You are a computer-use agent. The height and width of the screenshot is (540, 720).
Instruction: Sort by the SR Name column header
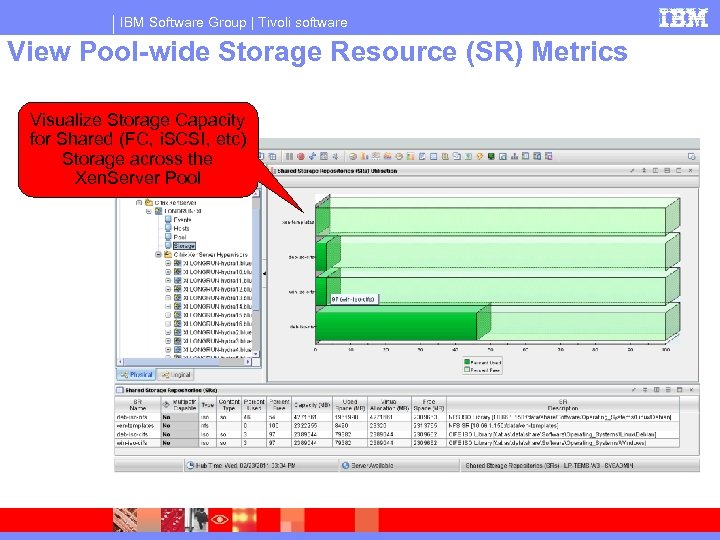coord(137,405)
